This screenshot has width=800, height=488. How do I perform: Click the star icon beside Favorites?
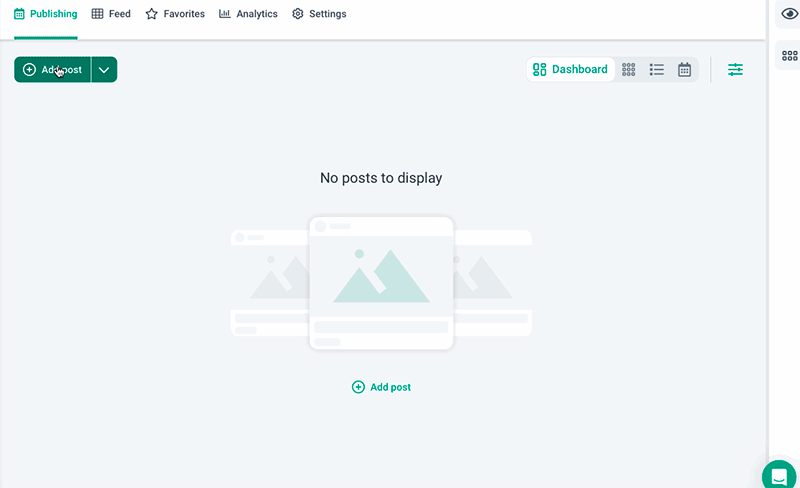coord(151,14)
